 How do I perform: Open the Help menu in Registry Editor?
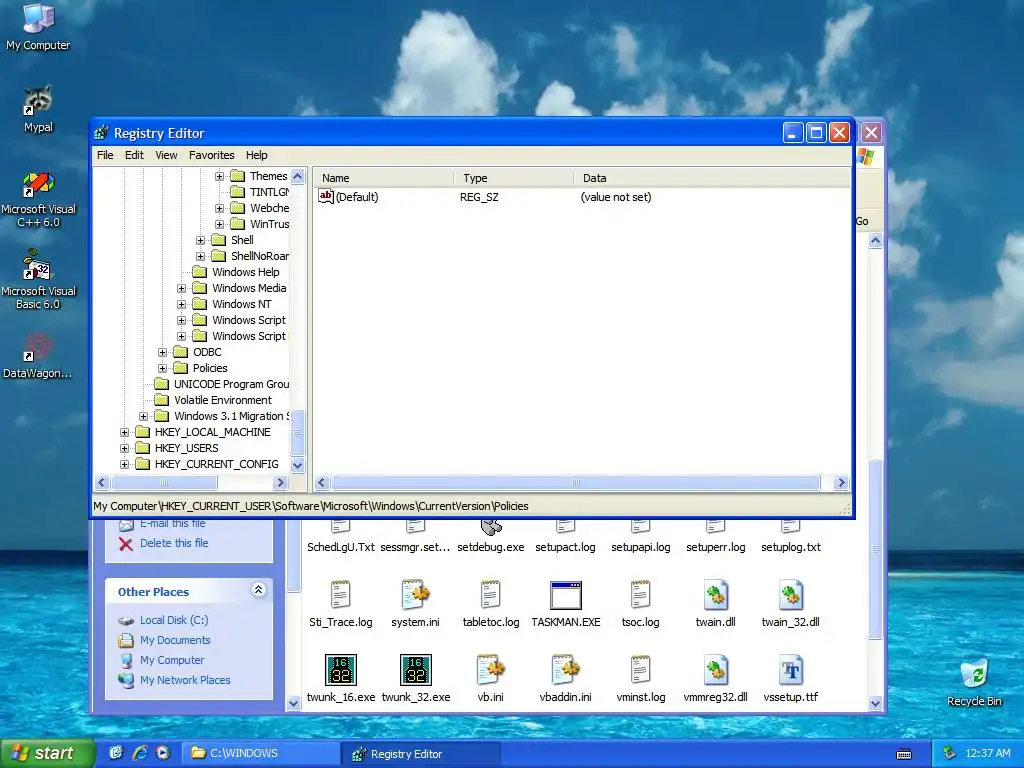(x=257, y=155)
